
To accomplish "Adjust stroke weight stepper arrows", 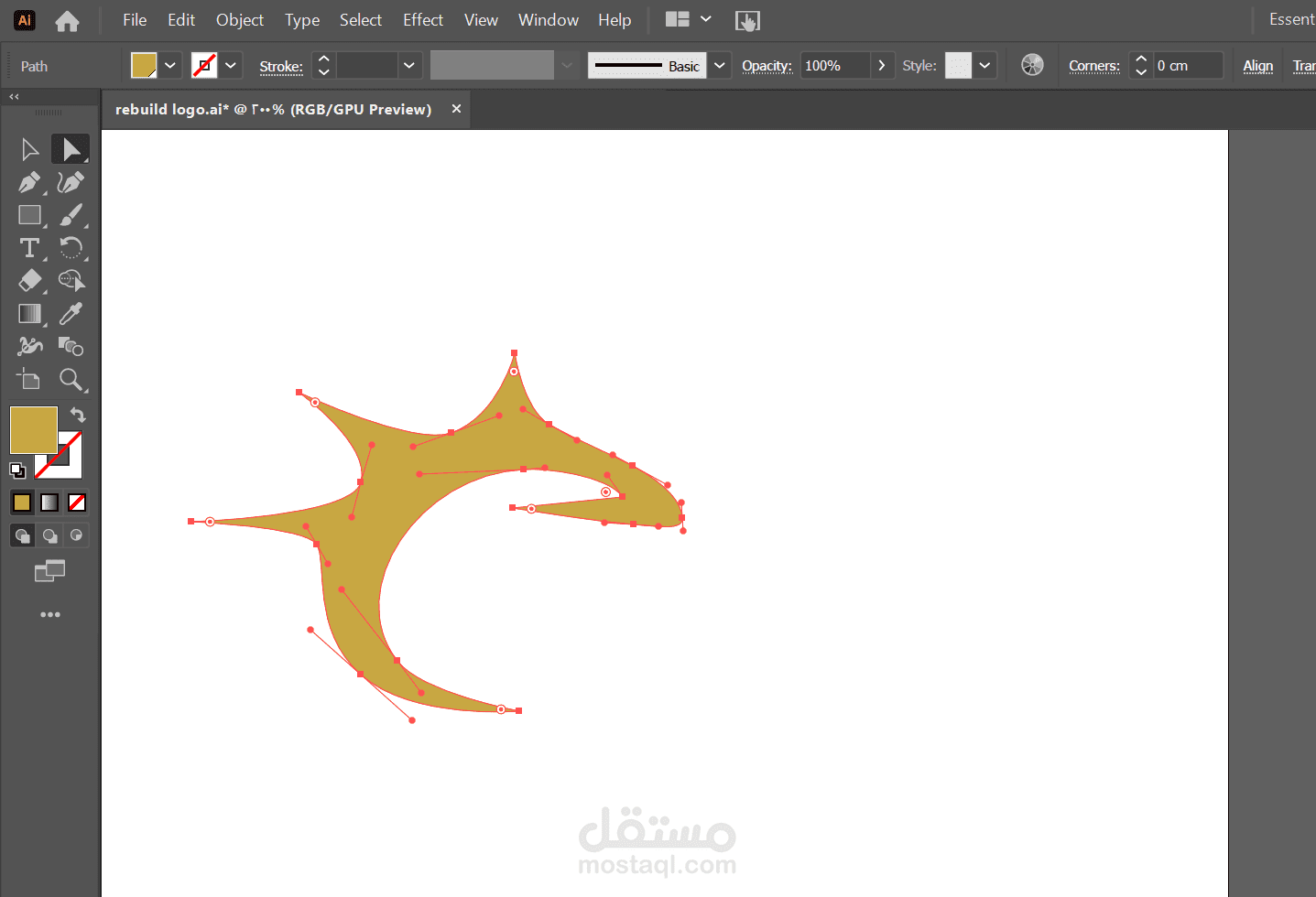I will tap(323, 65).
